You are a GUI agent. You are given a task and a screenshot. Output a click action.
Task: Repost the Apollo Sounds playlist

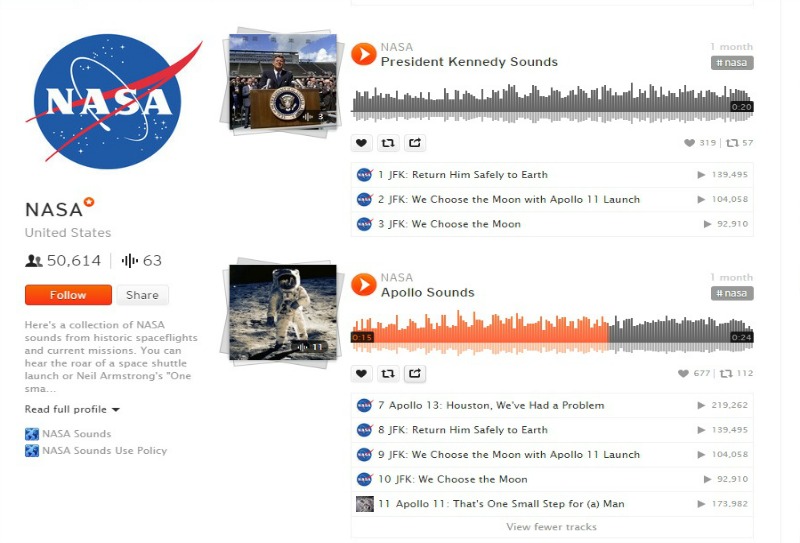pos(388,374)
